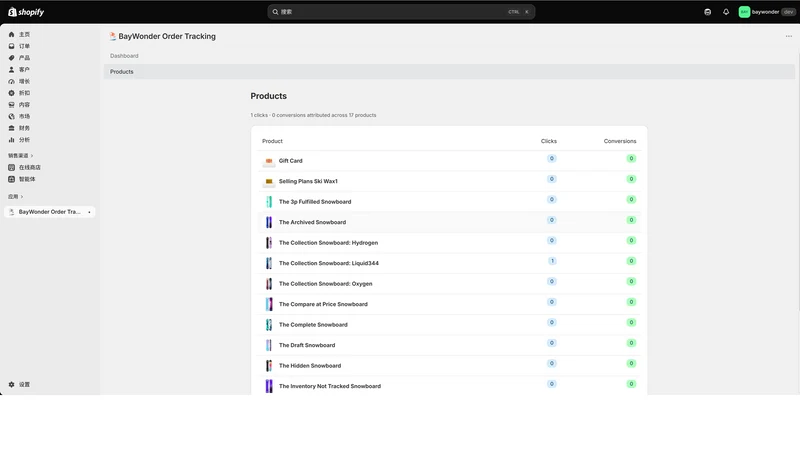This screenshot has height=450, width=800.
Task: Click The 3p Fulfilled Snowboard thumbnail
Action: click(x=269, y=202)
